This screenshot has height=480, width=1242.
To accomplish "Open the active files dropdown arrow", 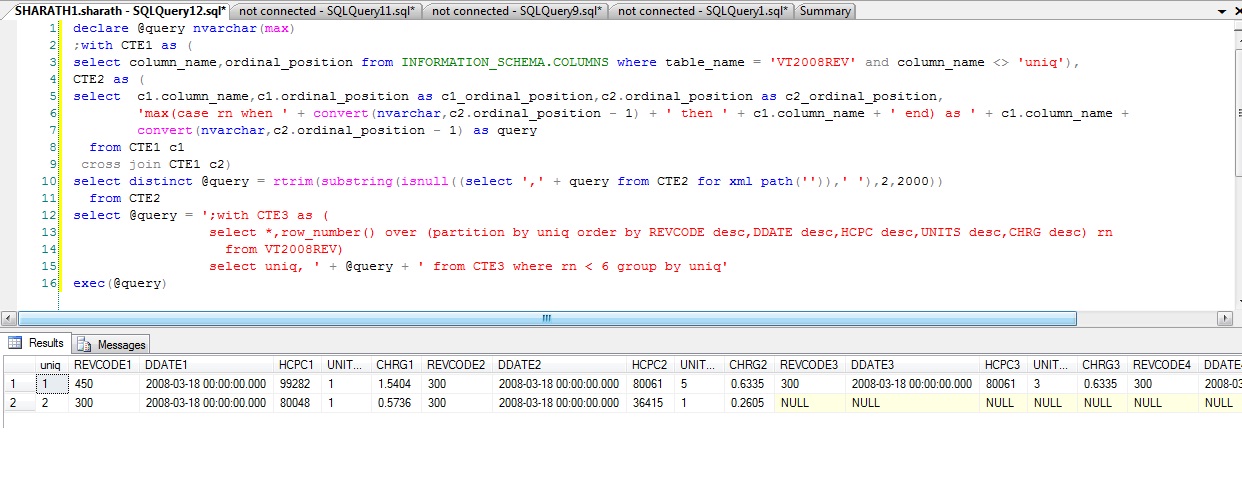I will pyautogui.click(x=1222, y=11).
